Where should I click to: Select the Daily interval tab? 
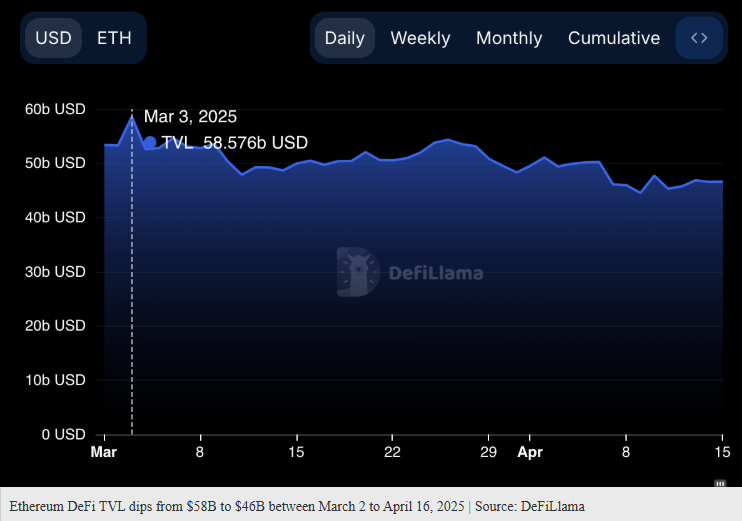tap(345, 38)
